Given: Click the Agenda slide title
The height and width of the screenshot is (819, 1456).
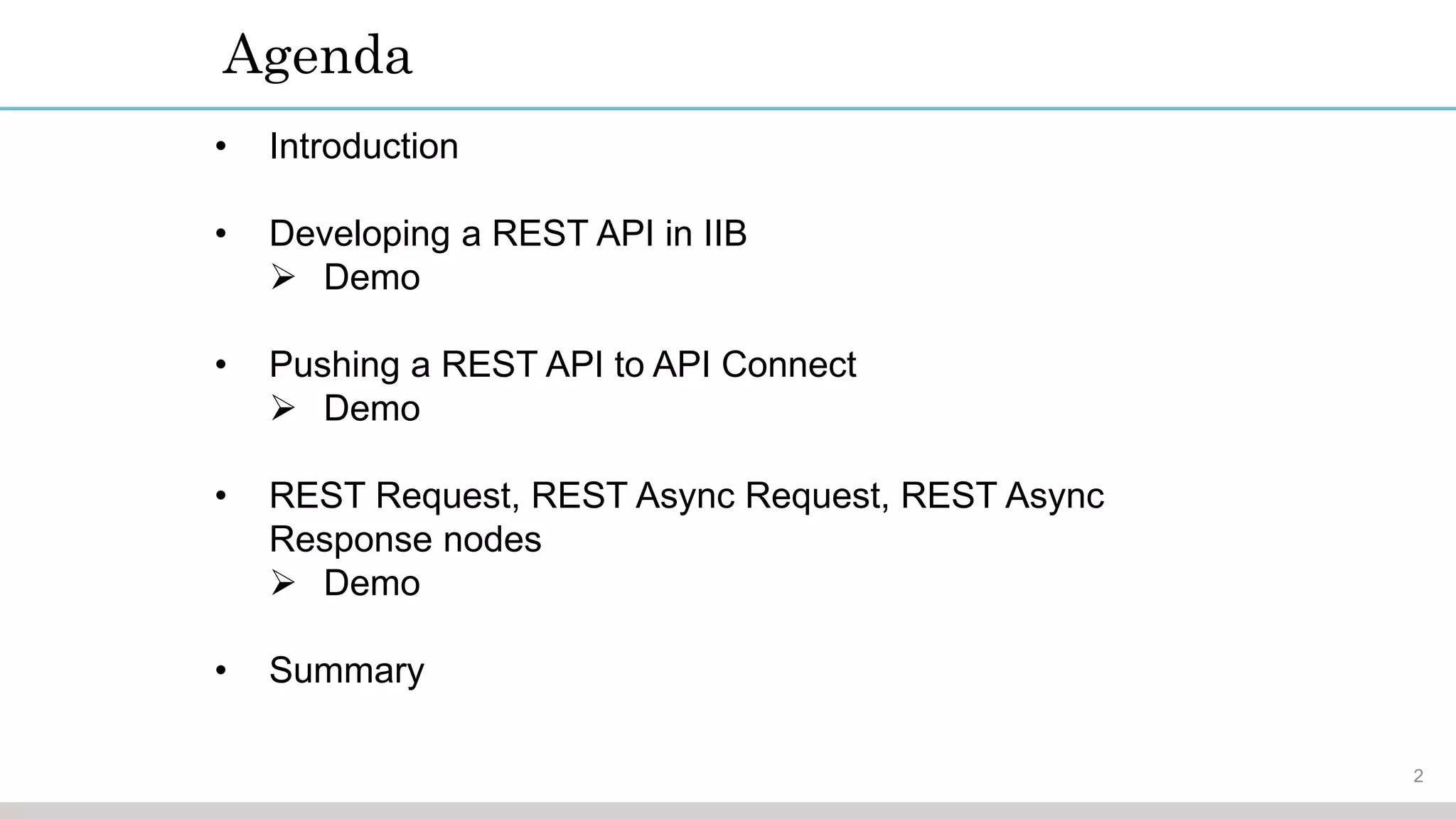Looking at the screenshot, I should [x=317, y=55].
